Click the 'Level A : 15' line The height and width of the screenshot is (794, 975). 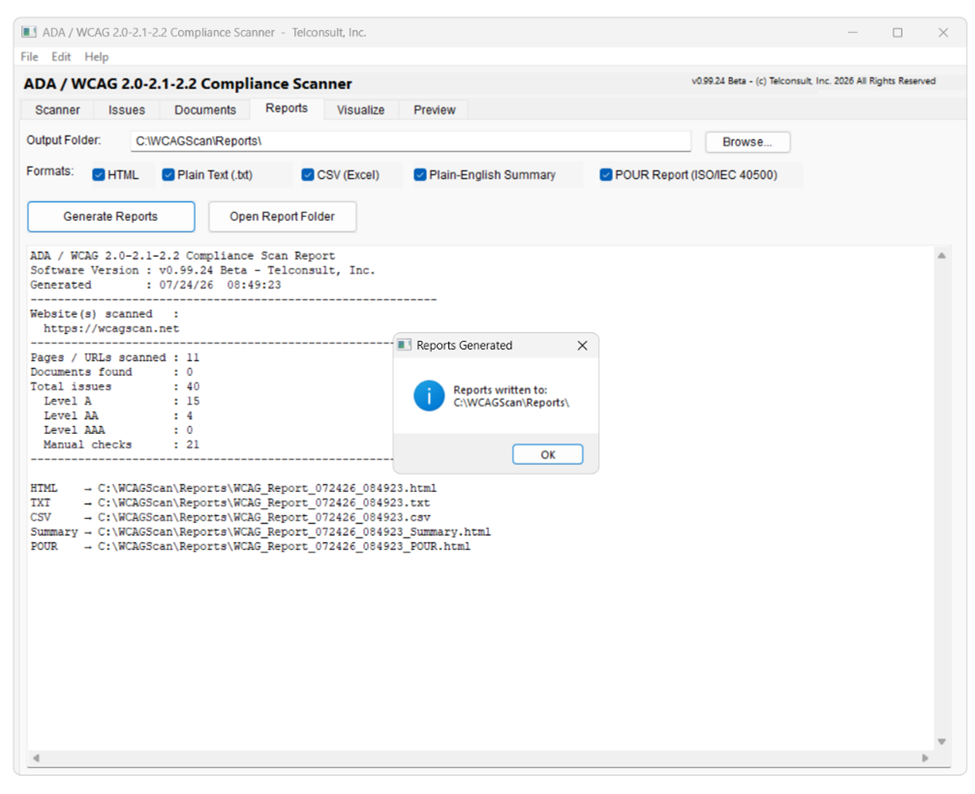(x=121, y=401)
